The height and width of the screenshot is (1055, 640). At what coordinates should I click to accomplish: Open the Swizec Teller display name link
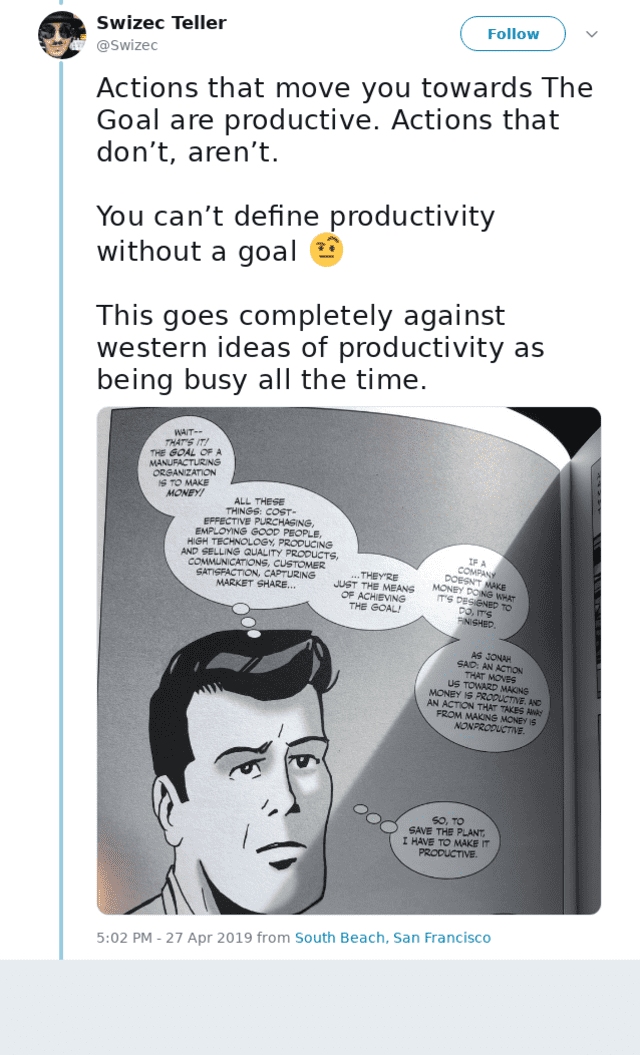tap(161, 23)
